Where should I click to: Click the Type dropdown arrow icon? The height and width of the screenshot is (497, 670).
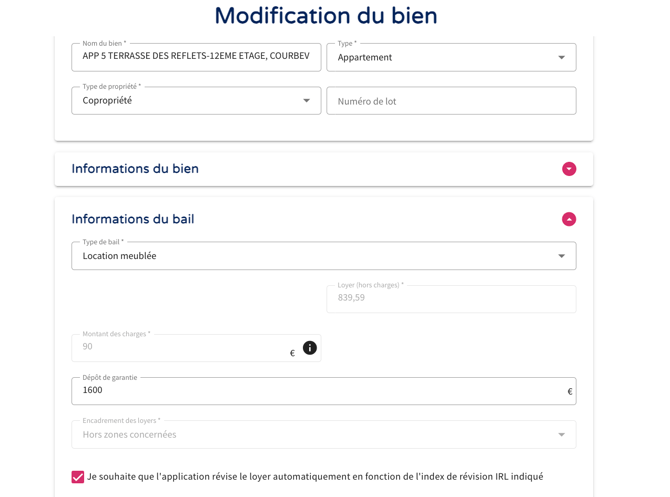561,58
